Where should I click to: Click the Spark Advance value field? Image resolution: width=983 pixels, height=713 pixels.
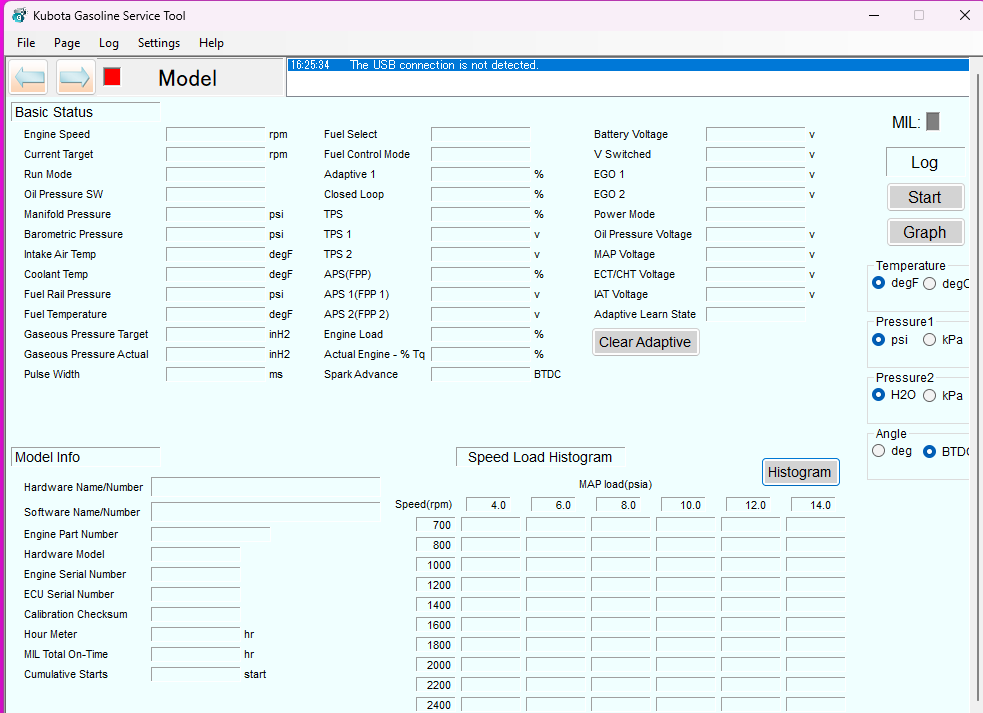480,374
